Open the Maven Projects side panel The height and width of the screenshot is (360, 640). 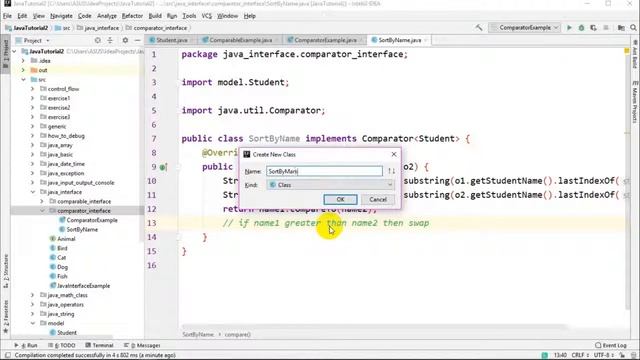pyautogui.click(x=635, y=102)
